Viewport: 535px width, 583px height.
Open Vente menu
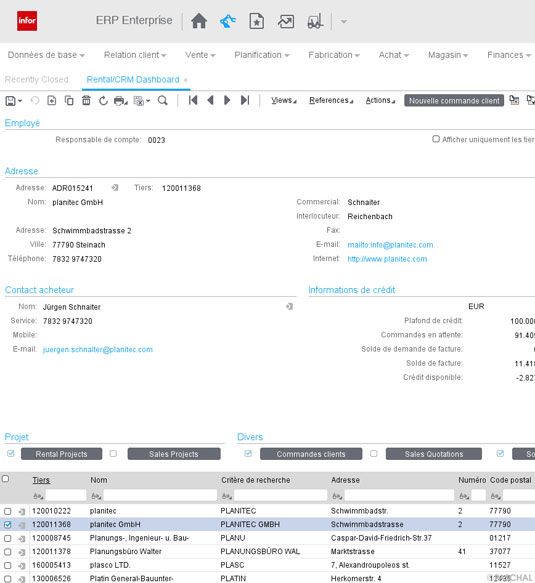[200, 55]
